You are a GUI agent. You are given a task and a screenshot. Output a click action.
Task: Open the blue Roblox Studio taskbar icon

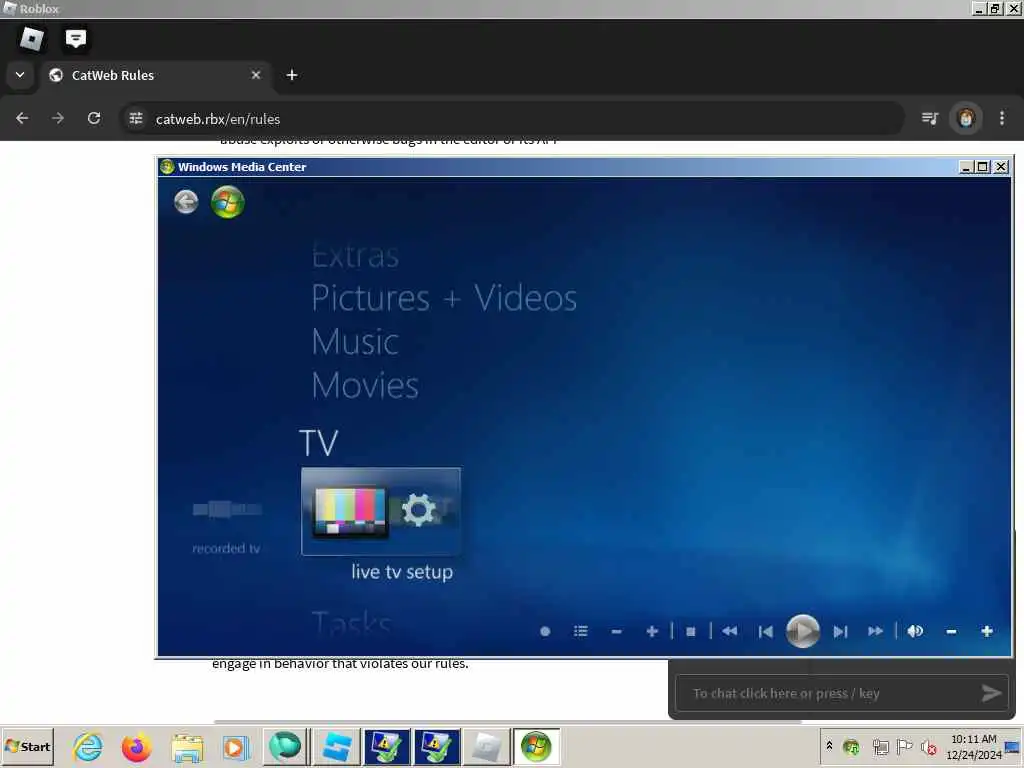[338, 746]
